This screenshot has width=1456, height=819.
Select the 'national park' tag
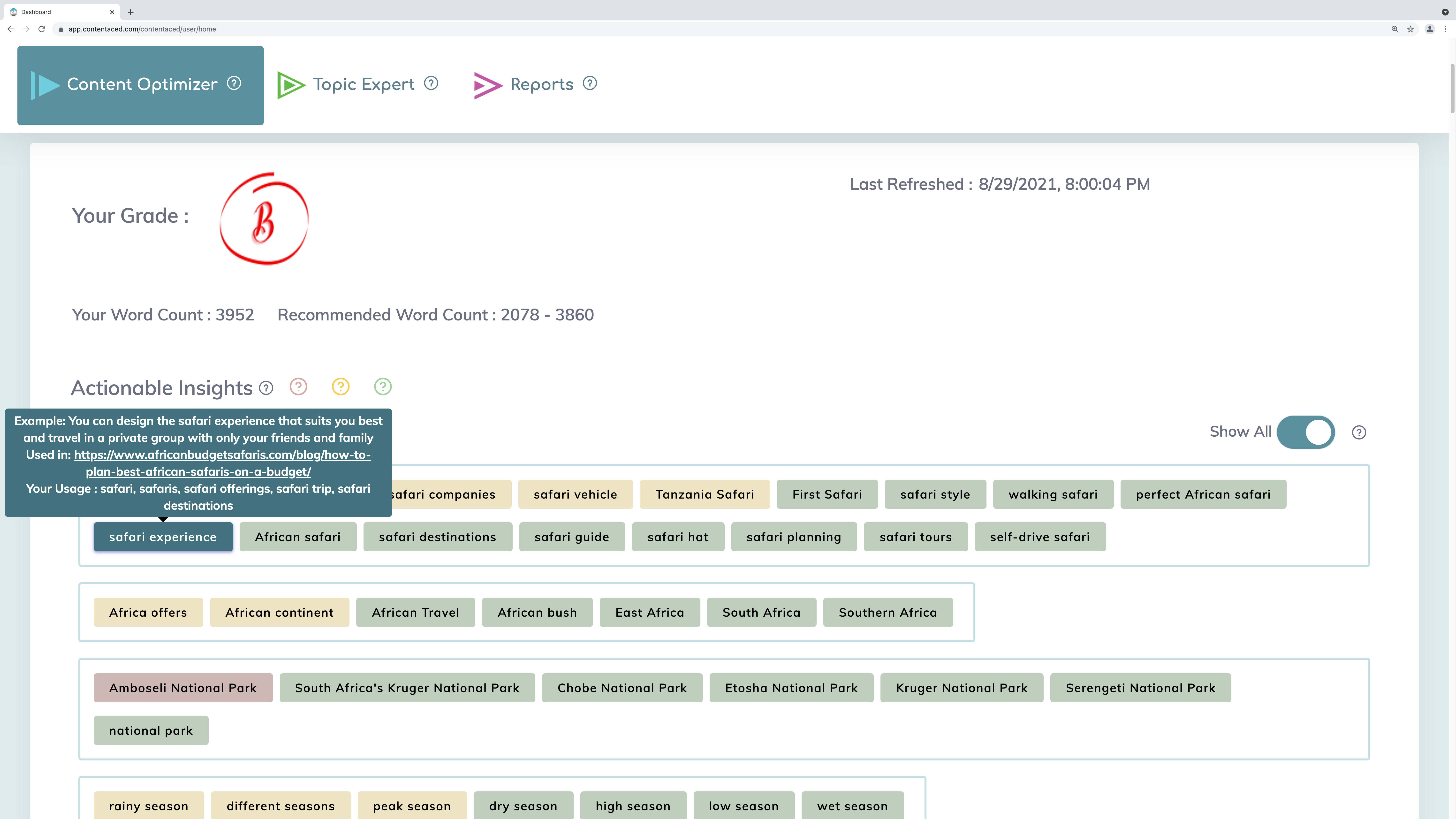[151, 730]
